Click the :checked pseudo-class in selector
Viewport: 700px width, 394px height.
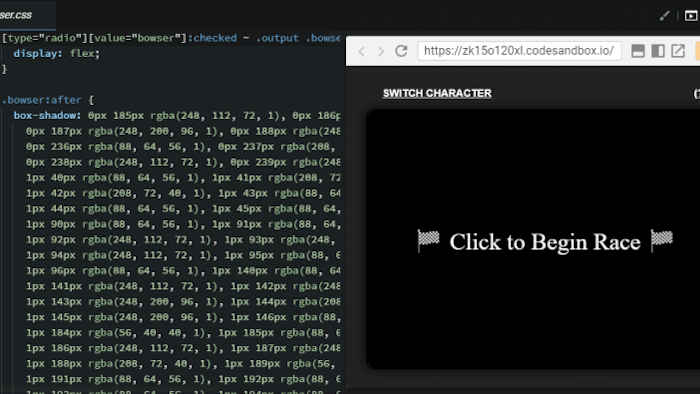[x=212, y=38]
